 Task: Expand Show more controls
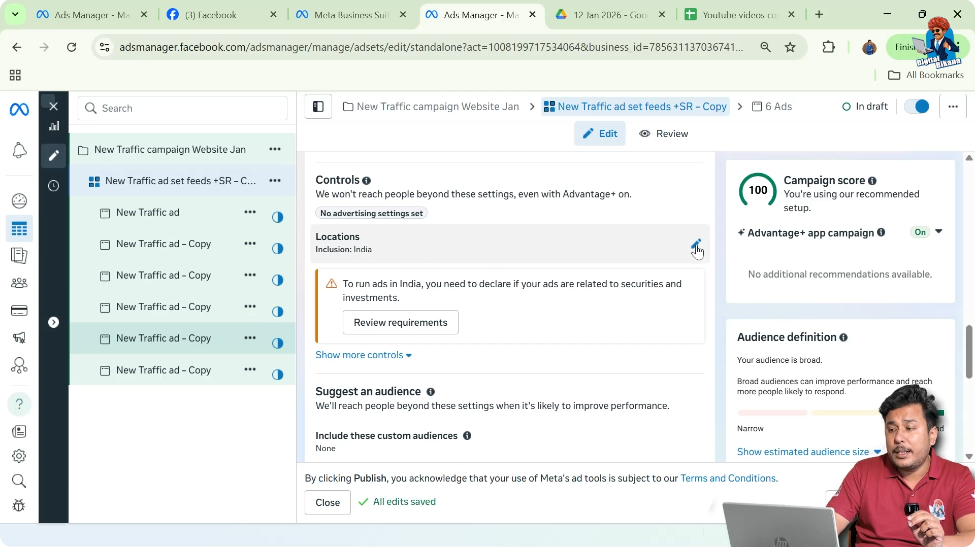coord(363,355)
